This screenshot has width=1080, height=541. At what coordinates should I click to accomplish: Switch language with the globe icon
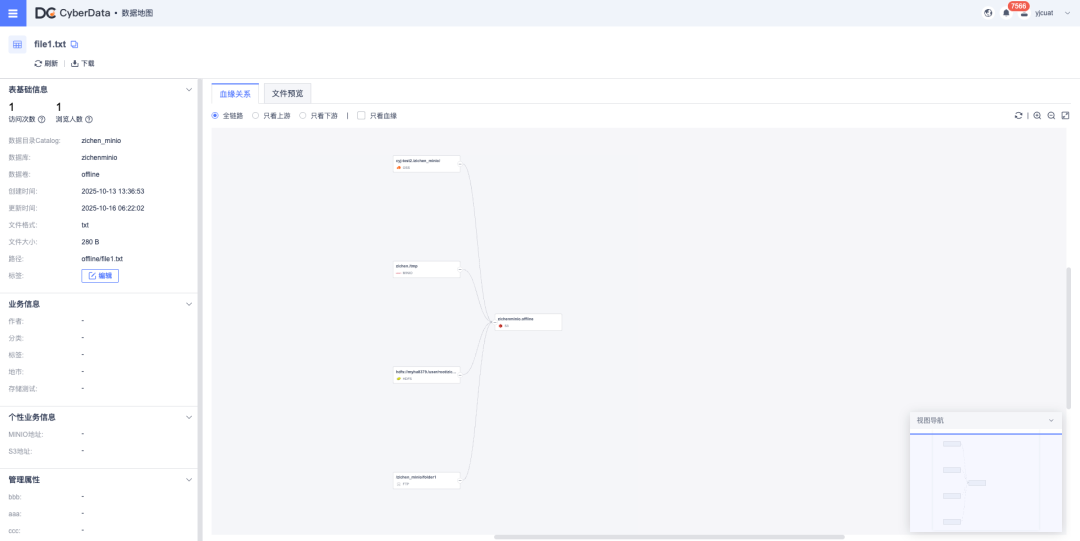[x=988, y=13]
